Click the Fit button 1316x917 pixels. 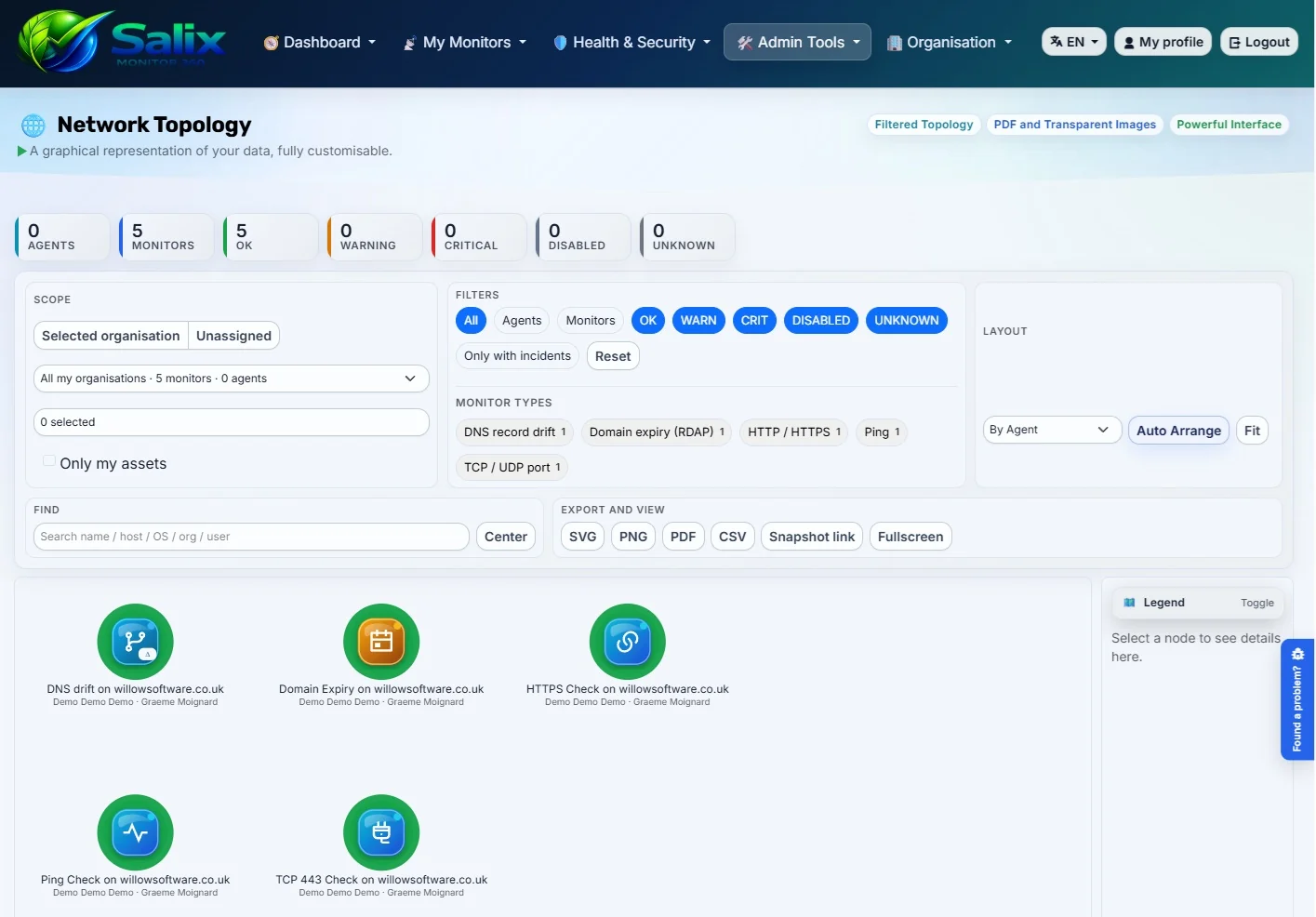pyautogui.click(x=1252, y=431)
